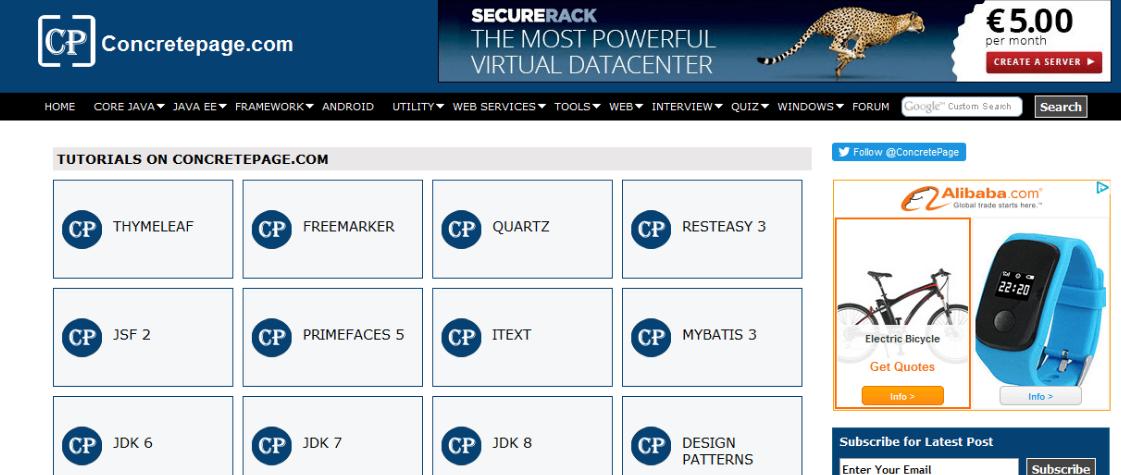Expand the Interview dropdown menu
This screenshot has width=1121, height=475.
(x=687, y=107)
